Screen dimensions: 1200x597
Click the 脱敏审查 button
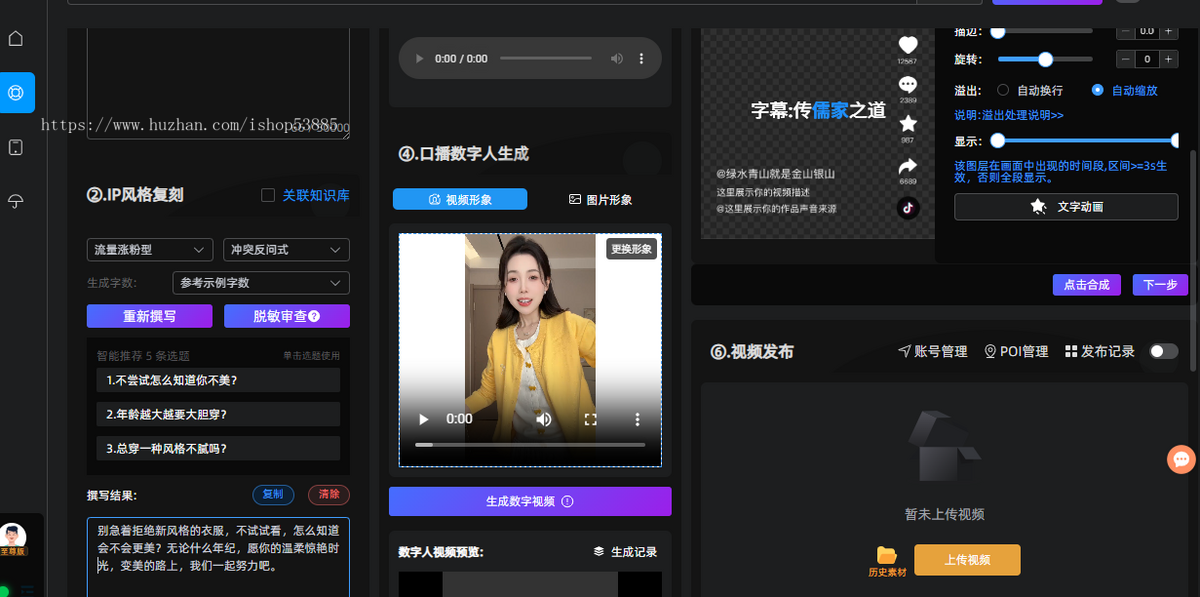(x=287, y=316)
